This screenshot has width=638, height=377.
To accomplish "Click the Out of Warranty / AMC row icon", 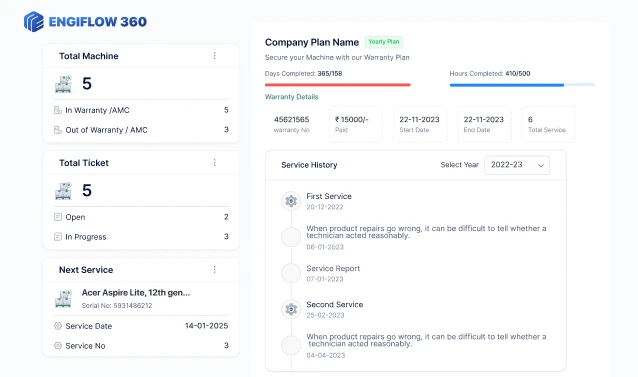I will click(58, 130).
